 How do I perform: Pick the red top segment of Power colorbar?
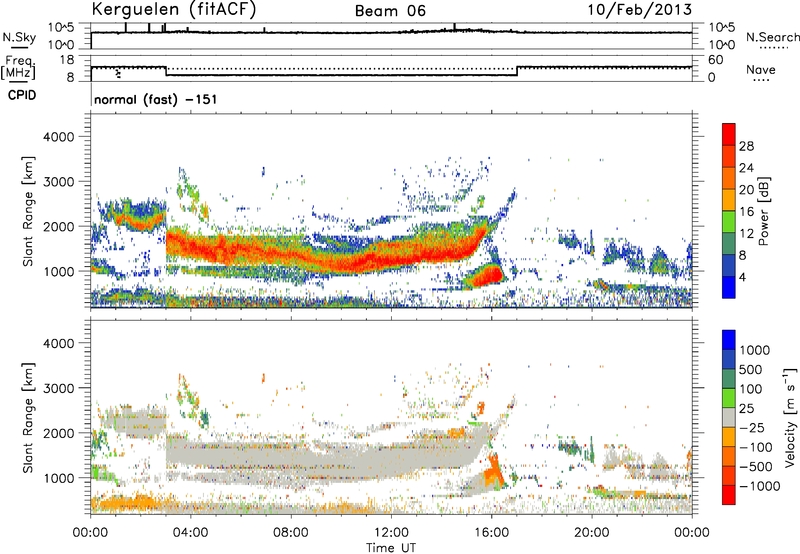729,135
